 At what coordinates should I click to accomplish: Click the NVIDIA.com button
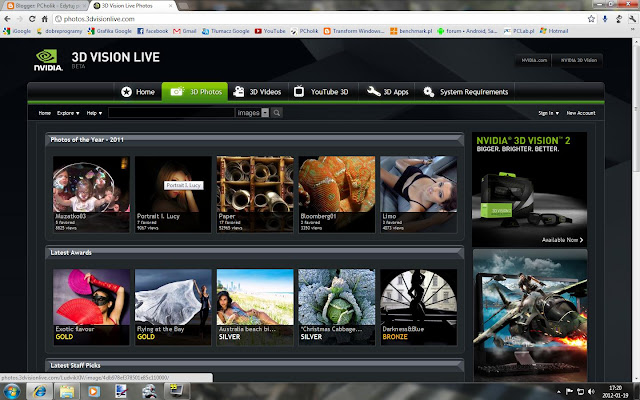[534, 60]
